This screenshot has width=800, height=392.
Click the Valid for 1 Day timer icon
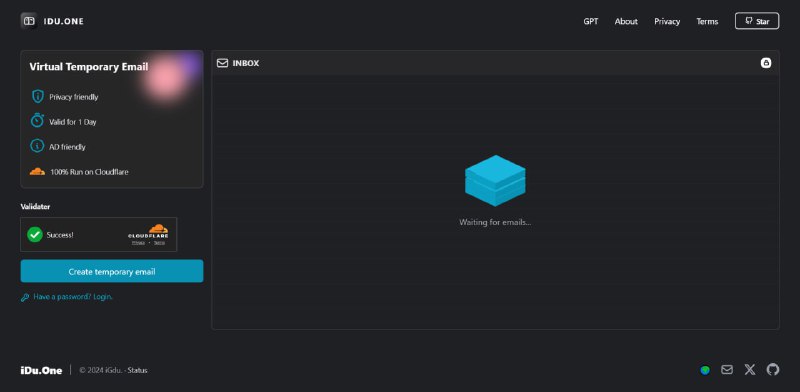[37, 121]
